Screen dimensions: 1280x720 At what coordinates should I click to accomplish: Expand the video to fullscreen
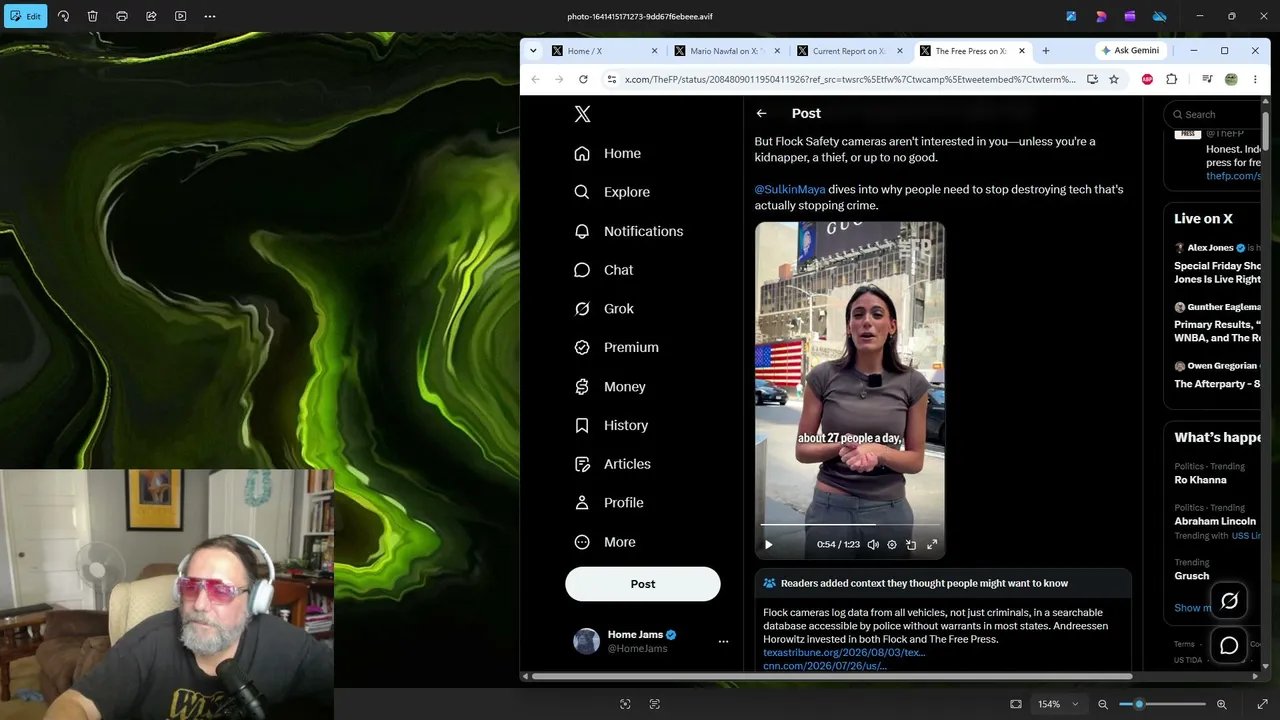(932, 545)
